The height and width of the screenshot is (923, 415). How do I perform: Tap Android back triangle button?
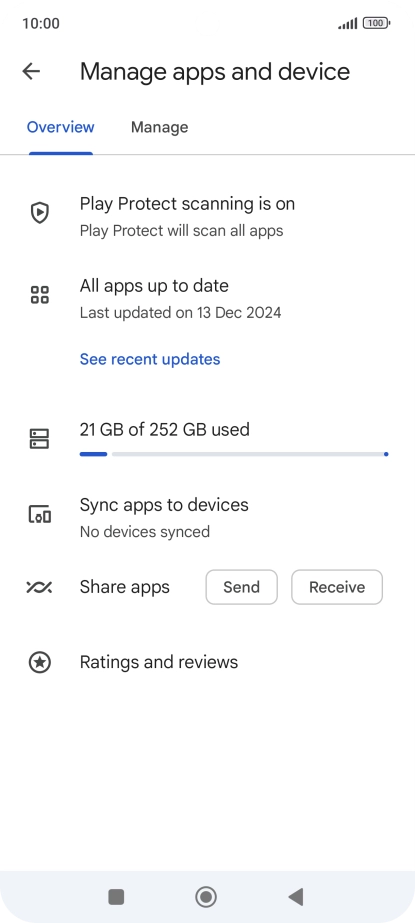(x=296, y=897)
